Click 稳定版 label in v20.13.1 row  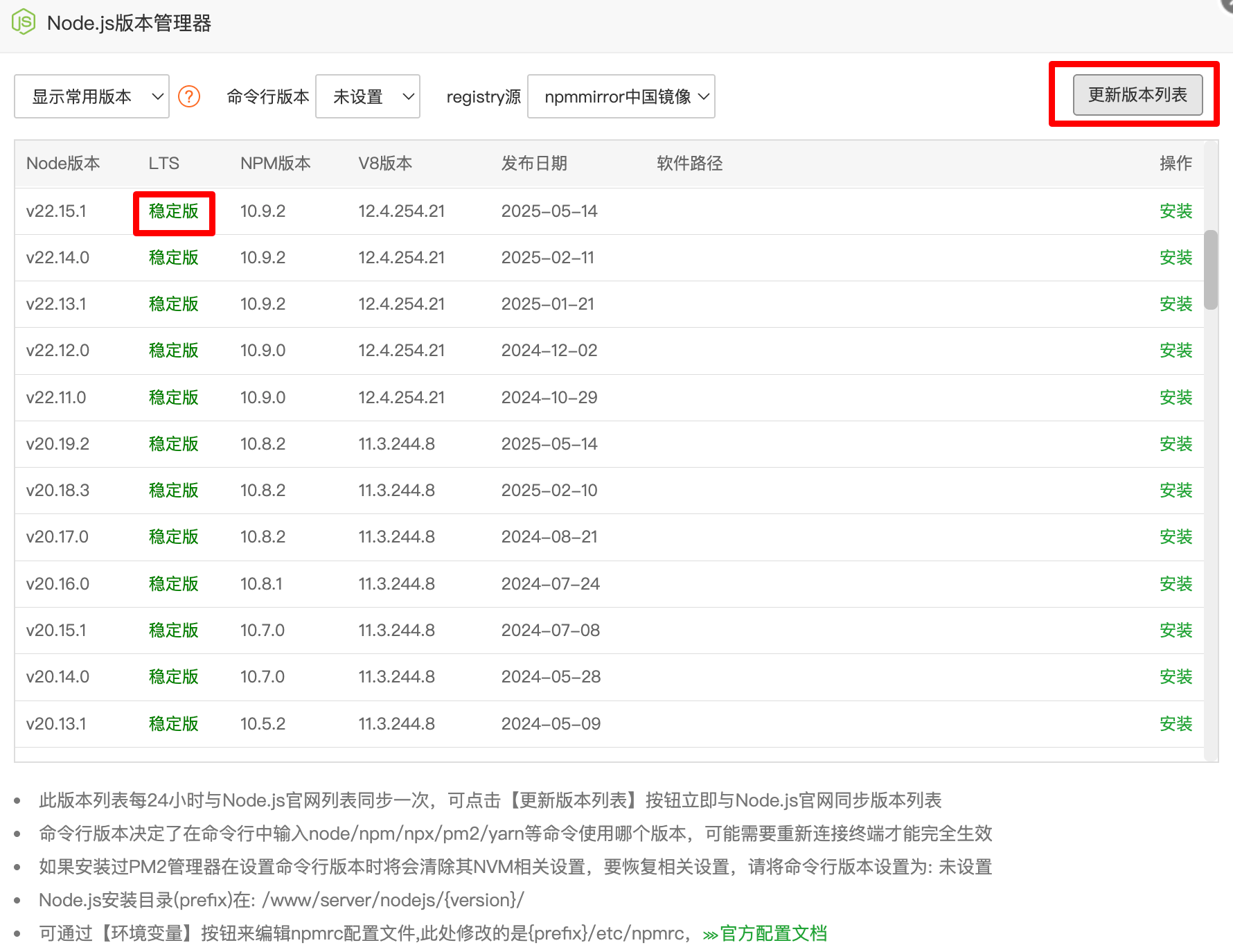point(174,724)
